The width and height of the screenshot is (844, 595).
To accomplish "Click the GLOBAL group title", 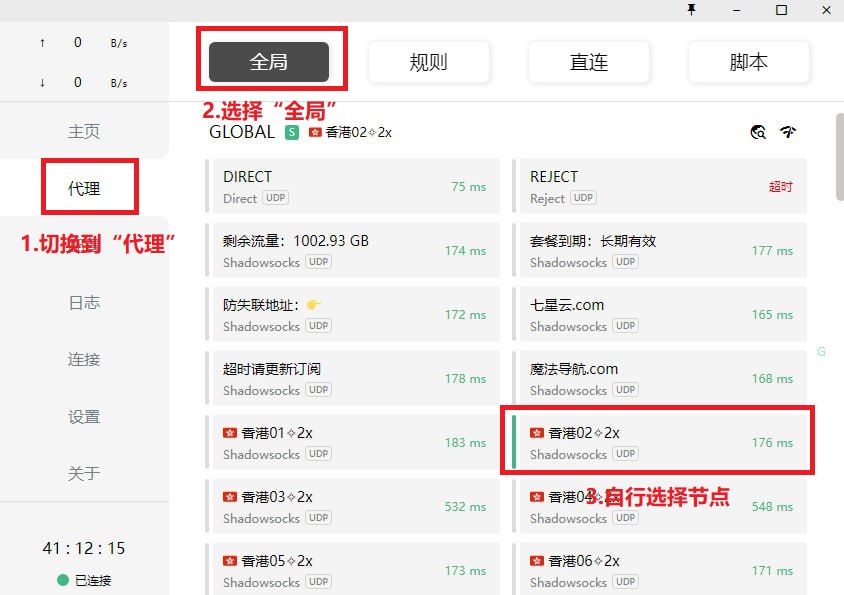I will tap(242, 132).
